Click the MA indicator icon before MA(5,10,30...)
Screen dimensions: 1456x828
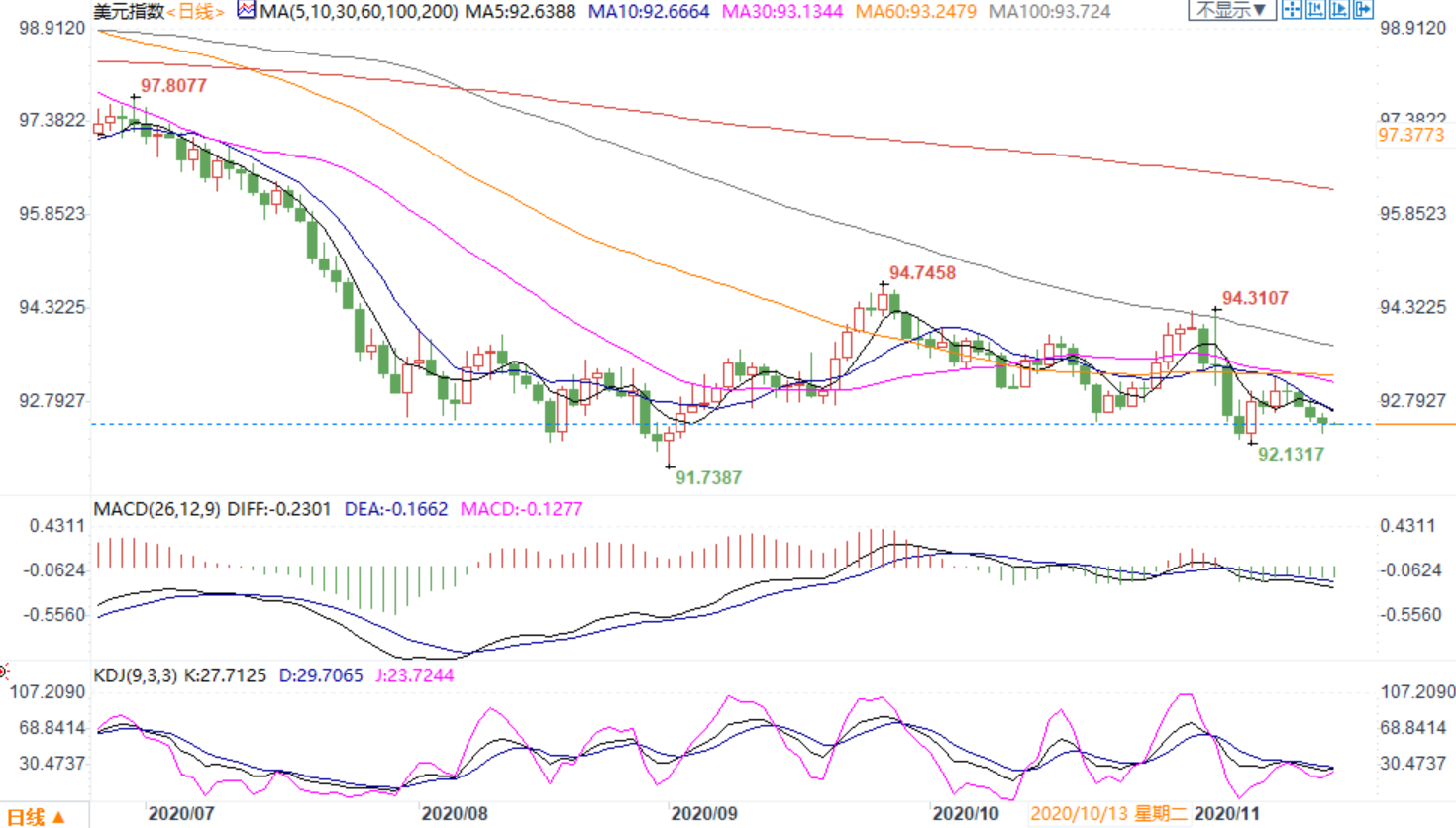[247, 11]
